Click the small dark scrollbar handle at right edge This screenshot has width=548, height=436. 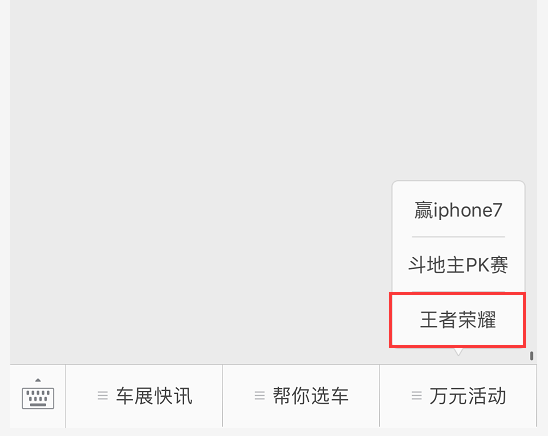[532, 356]
